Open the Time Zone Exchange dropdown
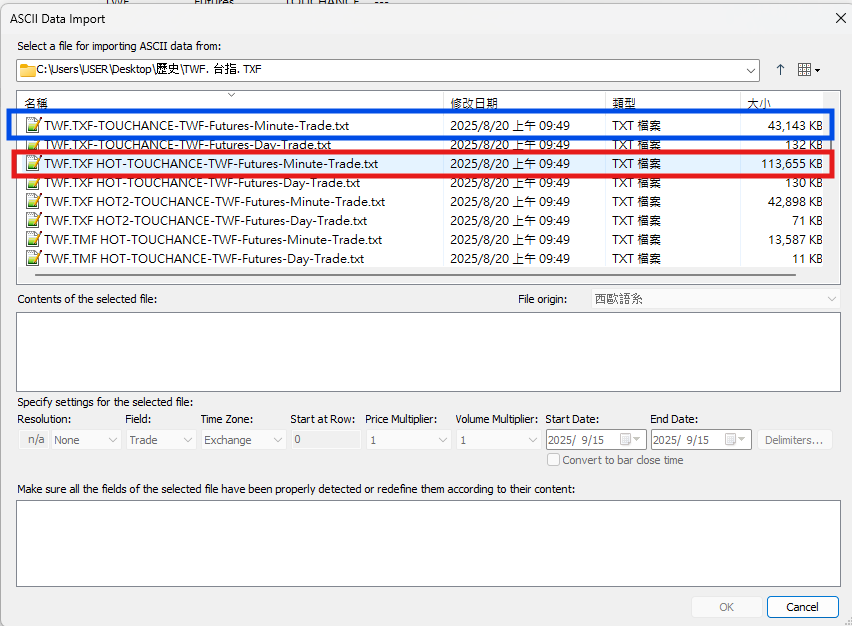The height and width of the screenshot is (626, 852). coord(276,440)
